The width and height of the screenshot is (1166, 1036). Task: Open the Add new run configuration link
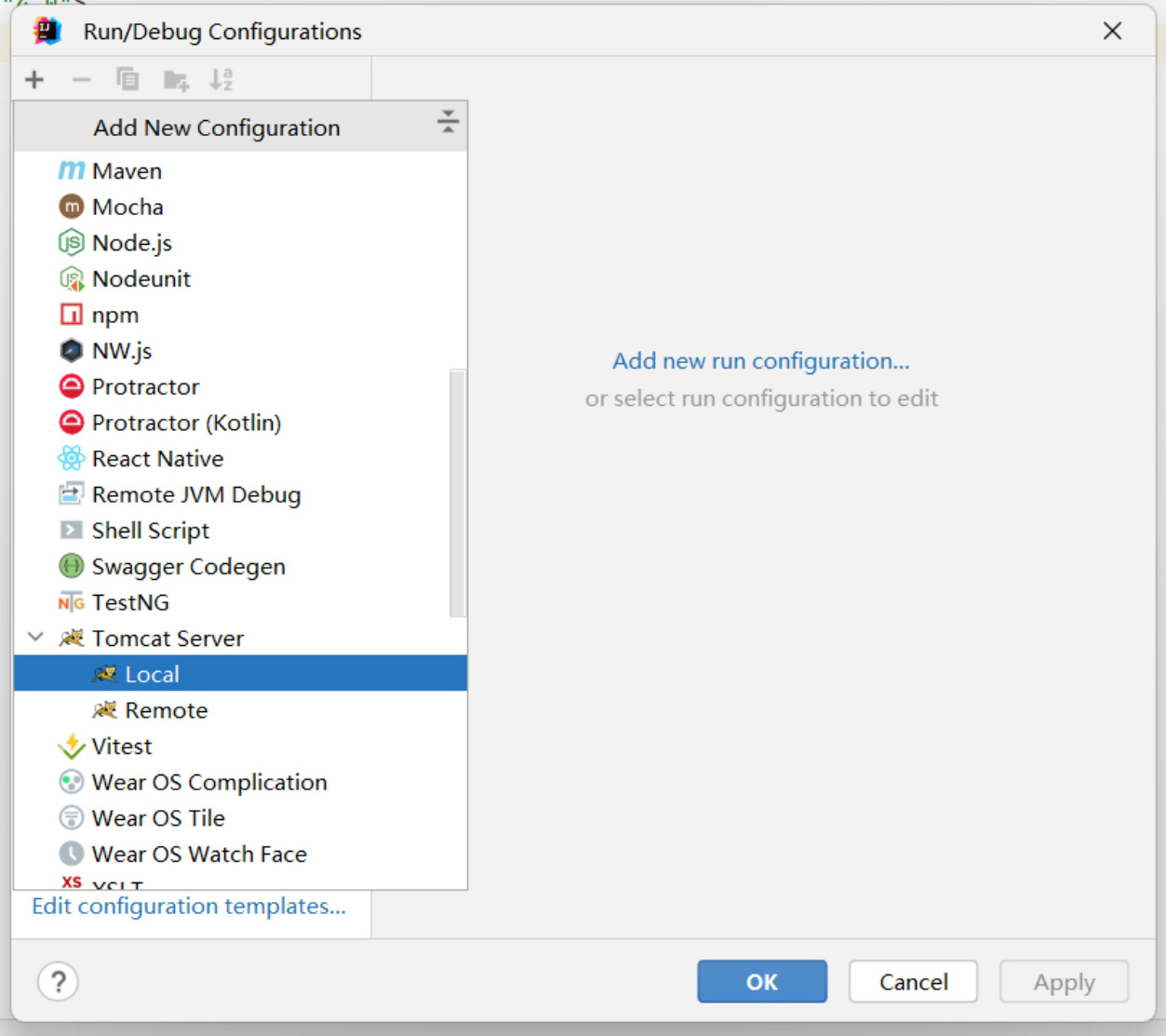(x=760, y=361)
